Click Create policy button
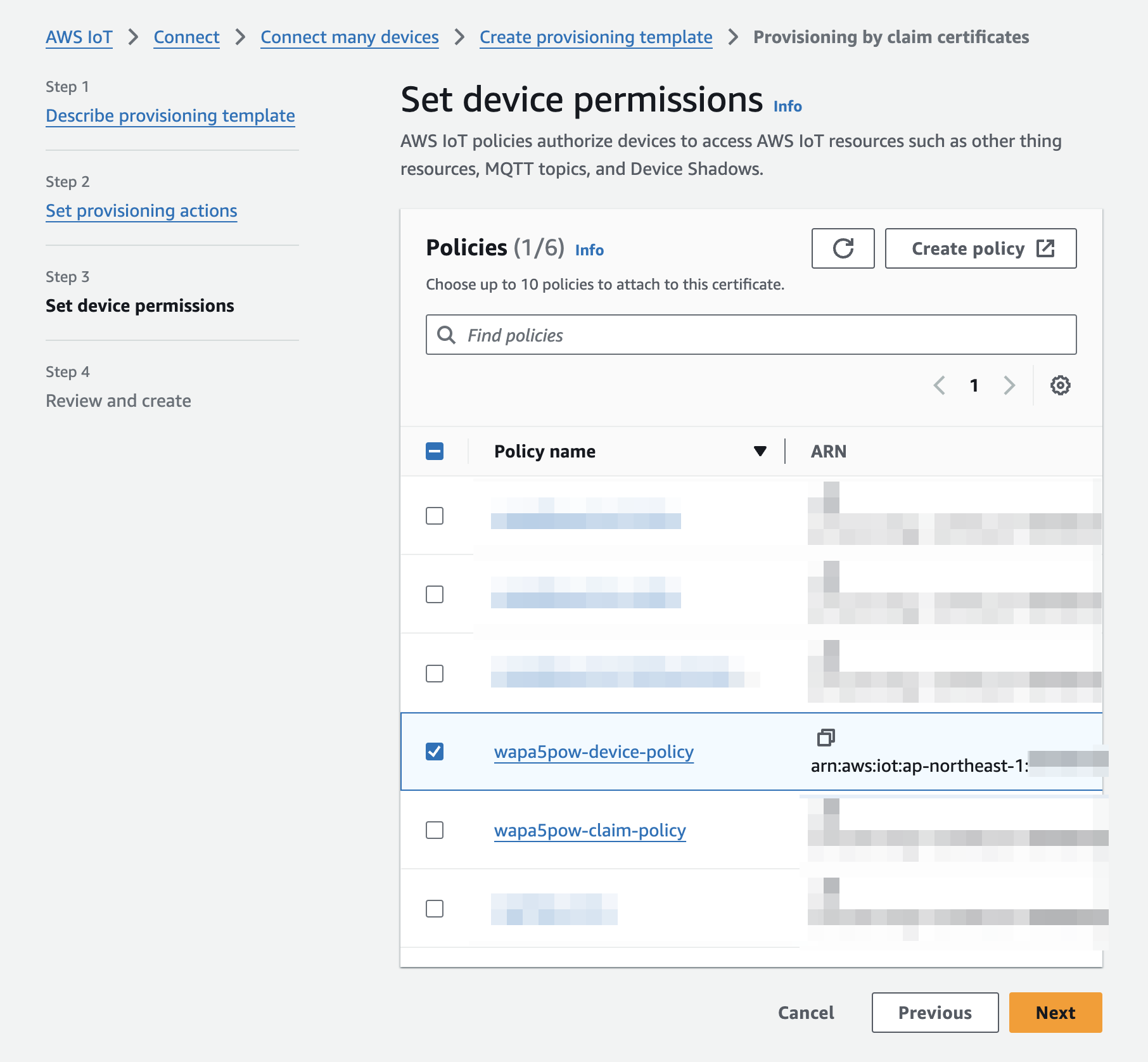The image size is (1148, 1062). point(980,248)
